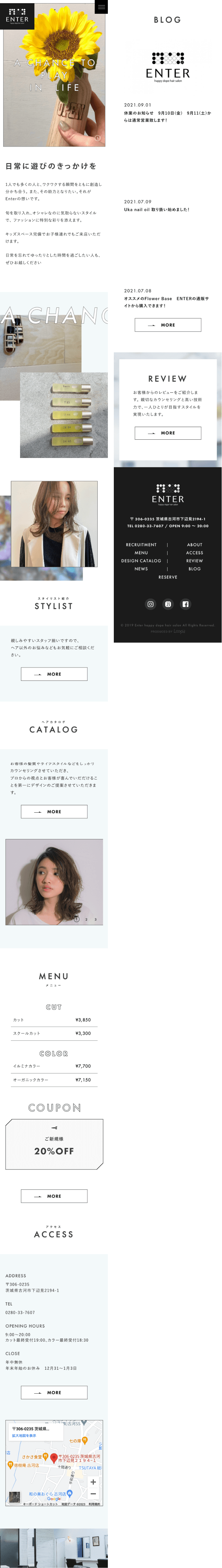The image size is (222, 1568).
Task: Select catalog slide indicator 2
Action: coord(86,919)
